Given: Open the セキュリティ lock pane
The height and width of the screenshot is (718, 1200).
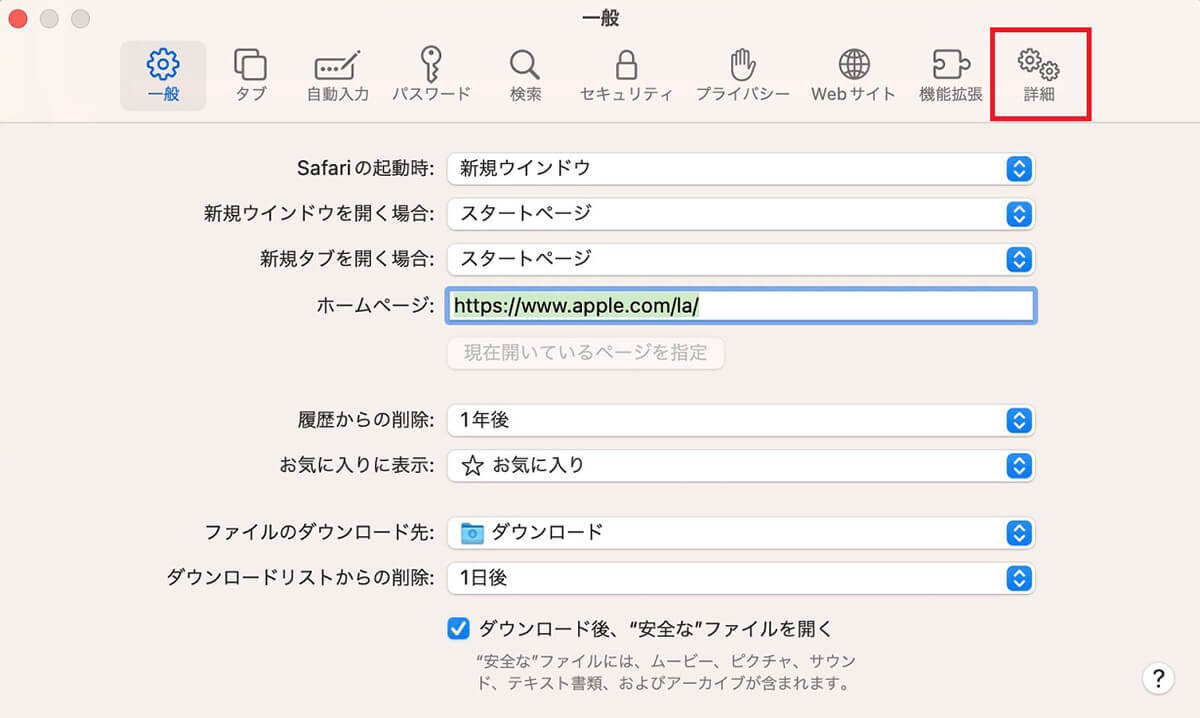Looking at the screenshot, I should click(x=626, y=76).
